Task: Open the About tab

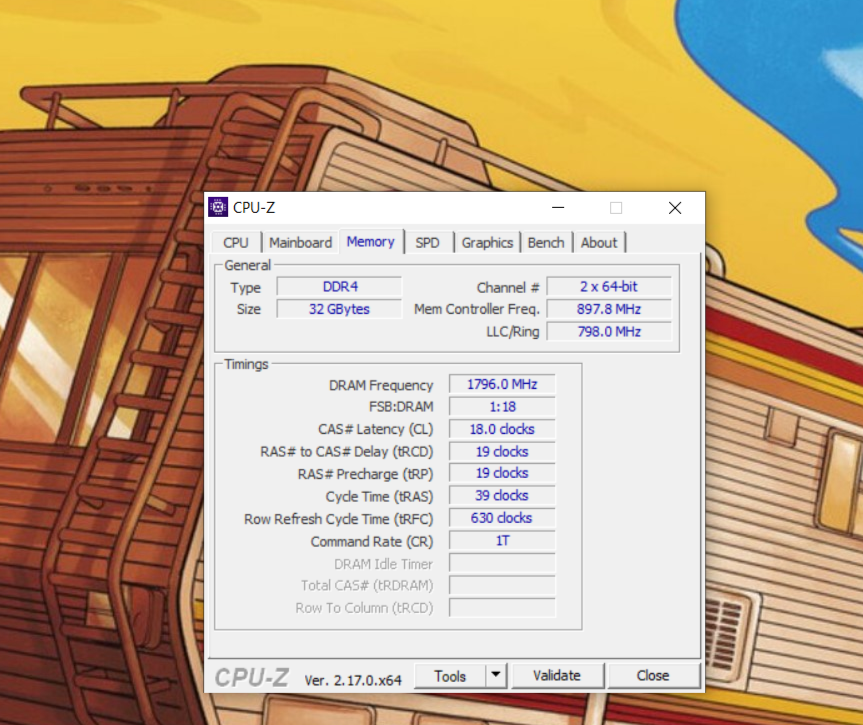Action: click(x=599, y=242)
